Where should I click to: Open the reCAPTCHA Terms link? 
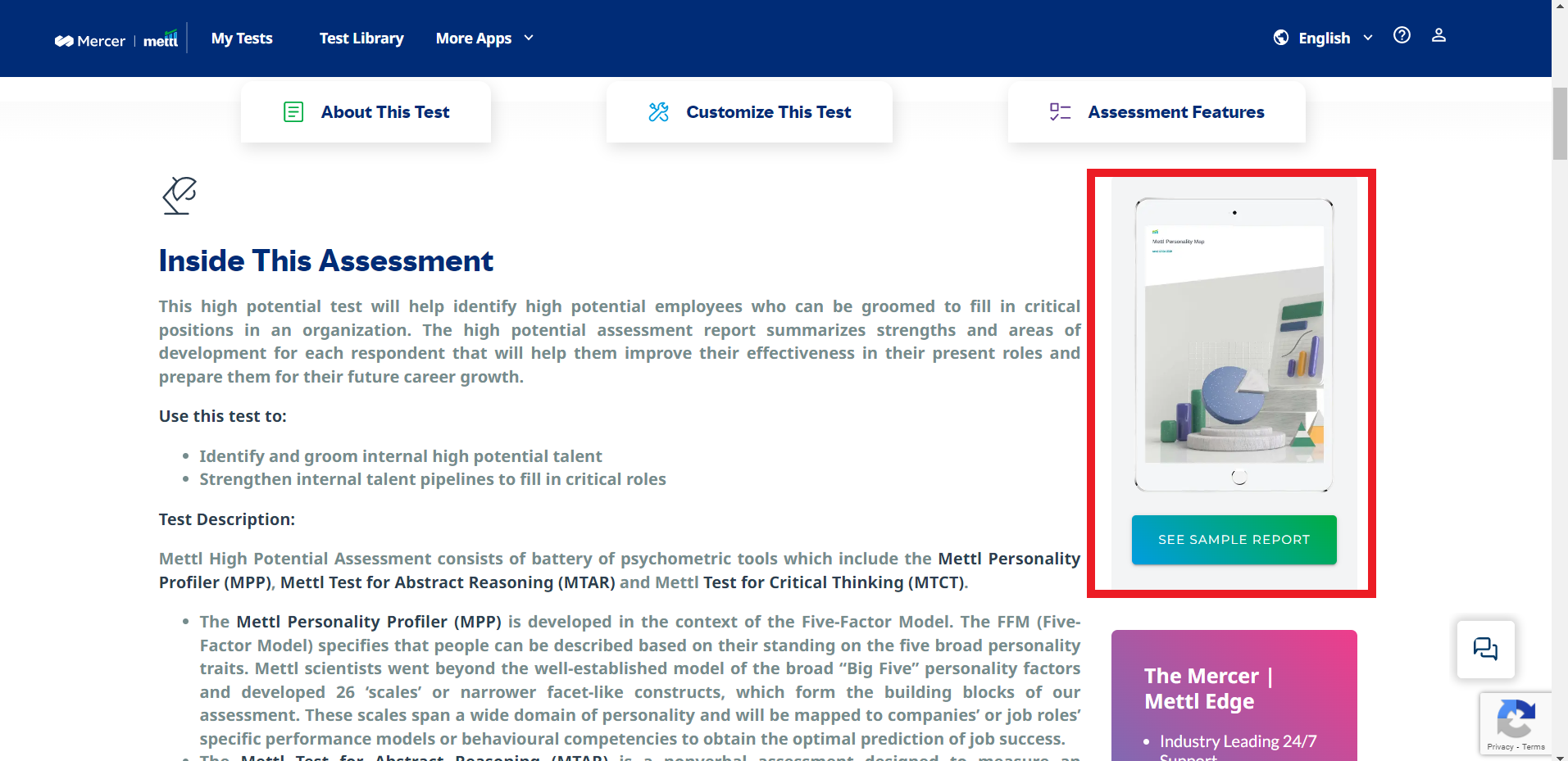[x=1534, y=747]
